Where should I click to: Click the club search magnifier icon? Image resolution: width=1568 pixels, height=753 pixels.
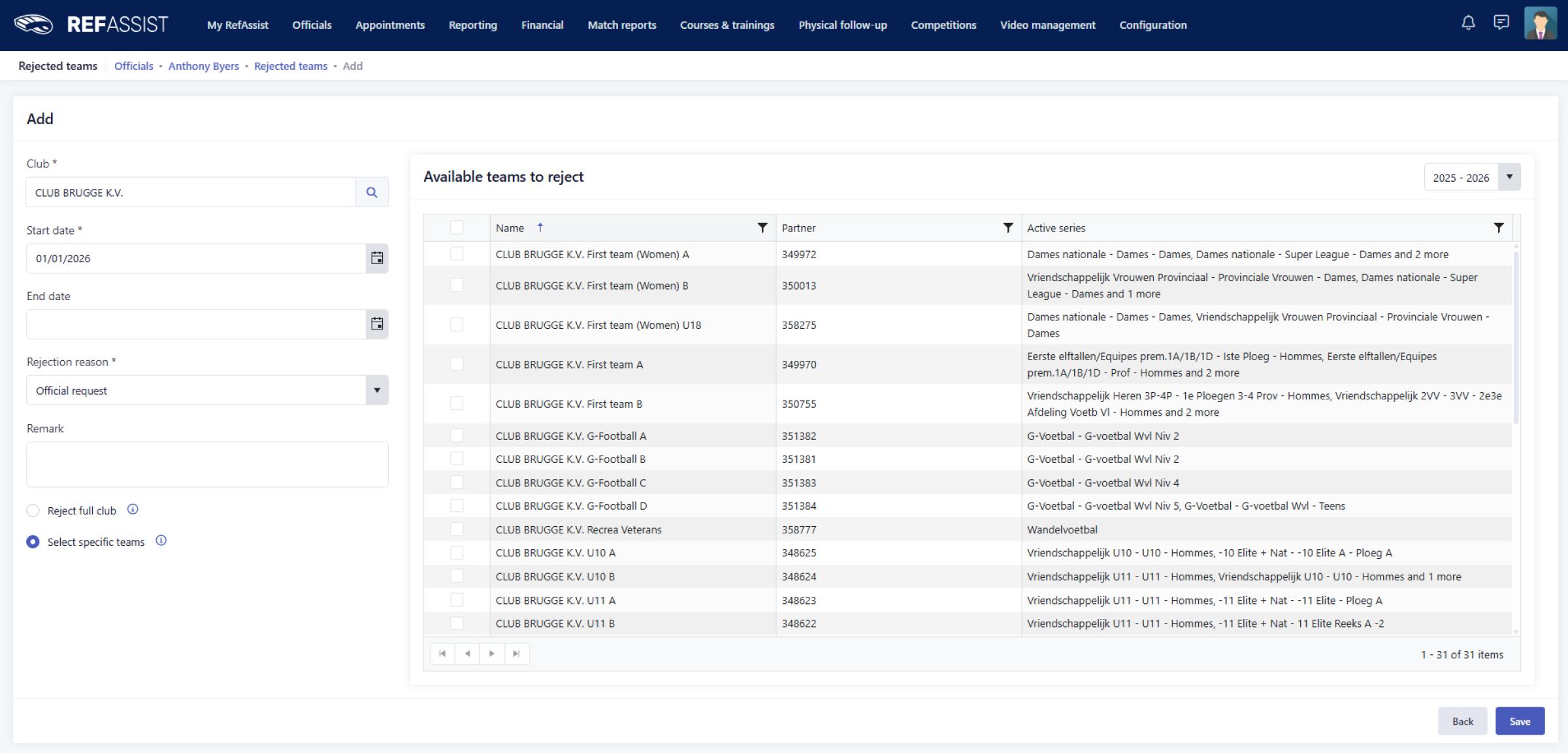pos(372,192)
